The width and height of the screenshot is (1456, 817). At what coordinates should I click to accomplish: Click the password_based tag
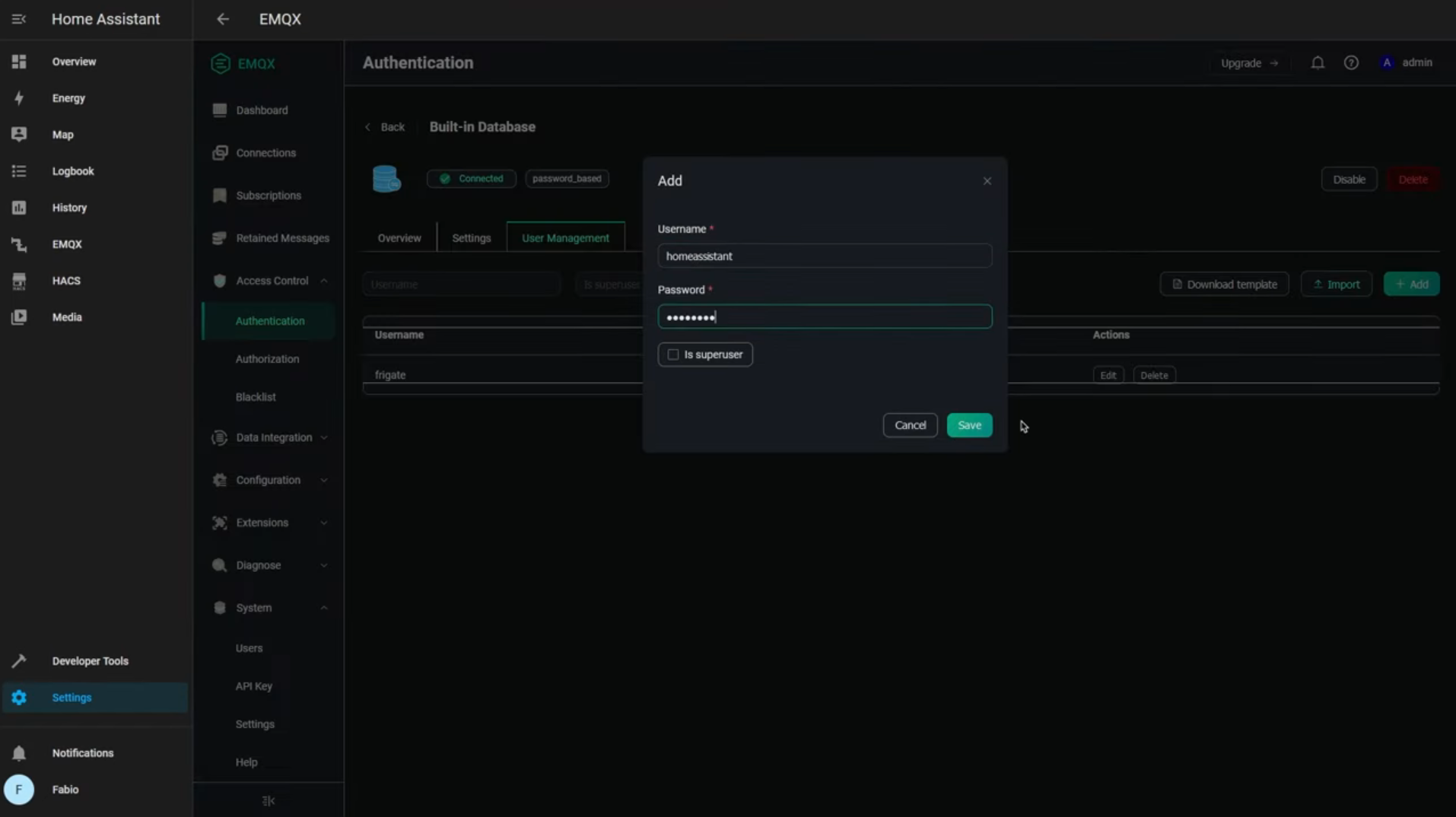point(567,179)
